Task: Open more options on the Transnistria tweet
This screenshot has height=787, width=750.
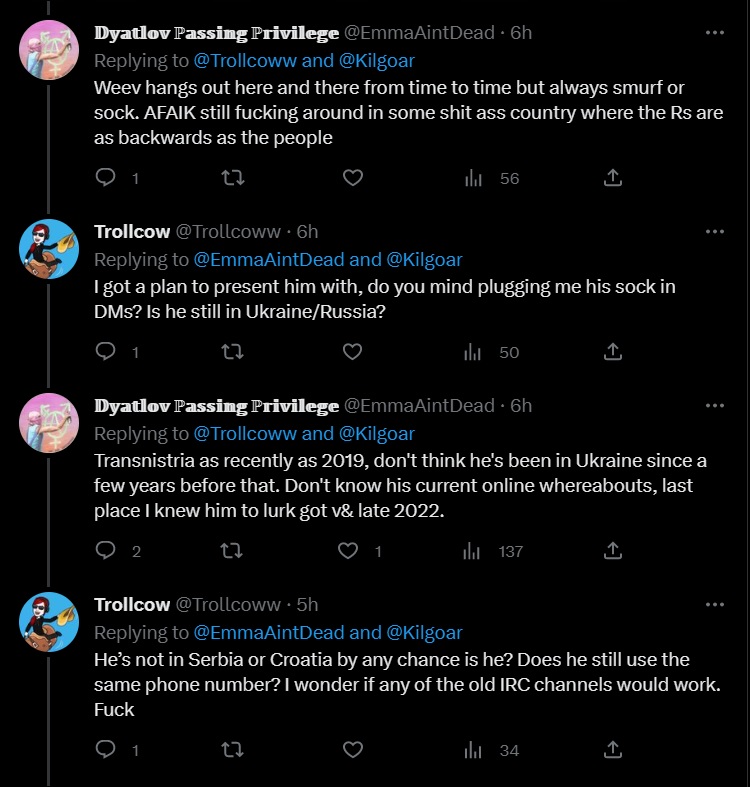Action: [714, 405]
